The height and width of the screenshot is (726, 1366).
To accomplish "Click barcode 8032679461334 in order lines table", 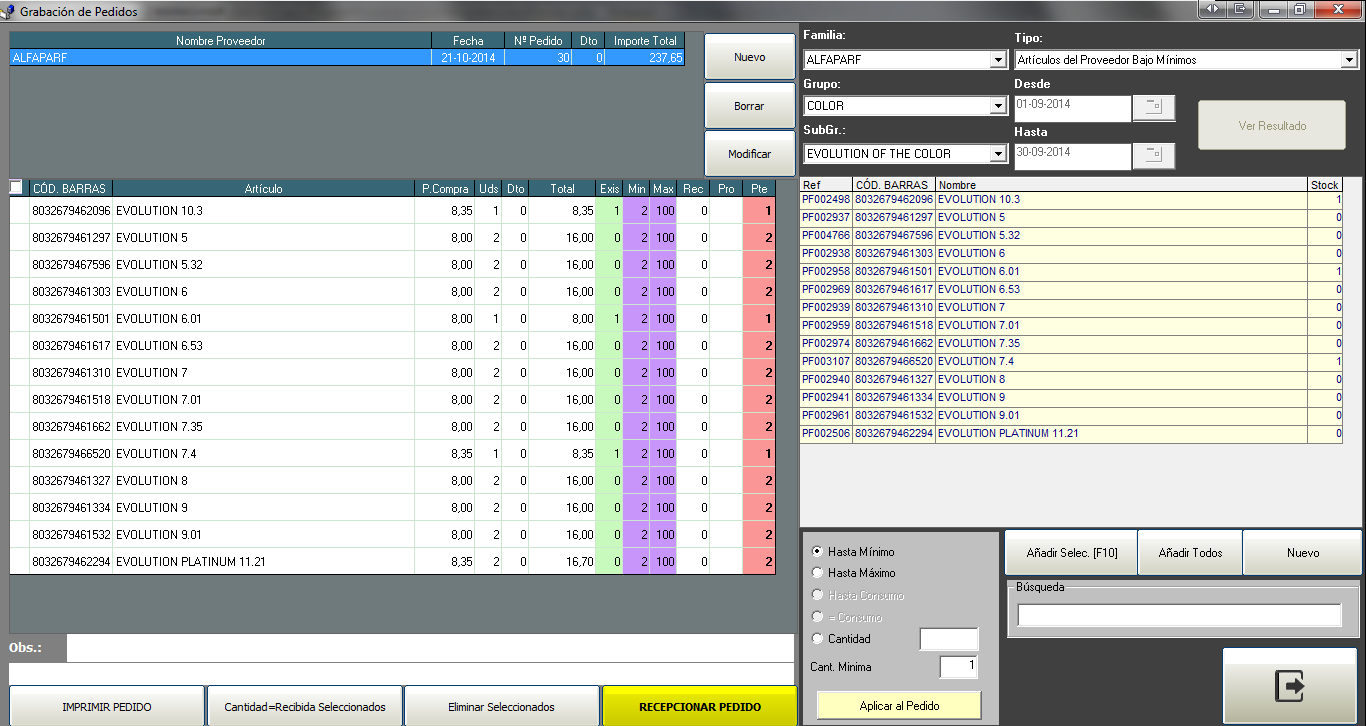I will pos(70,508).
